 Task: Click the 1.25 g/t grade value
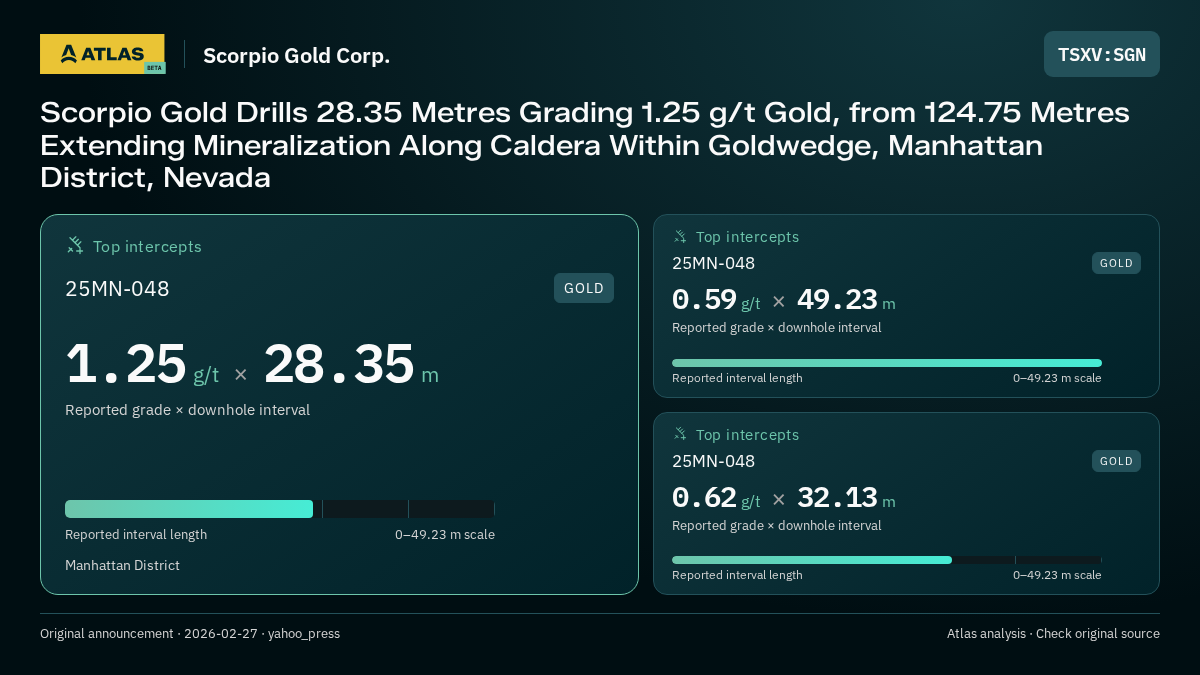click(x=142, y=364)
